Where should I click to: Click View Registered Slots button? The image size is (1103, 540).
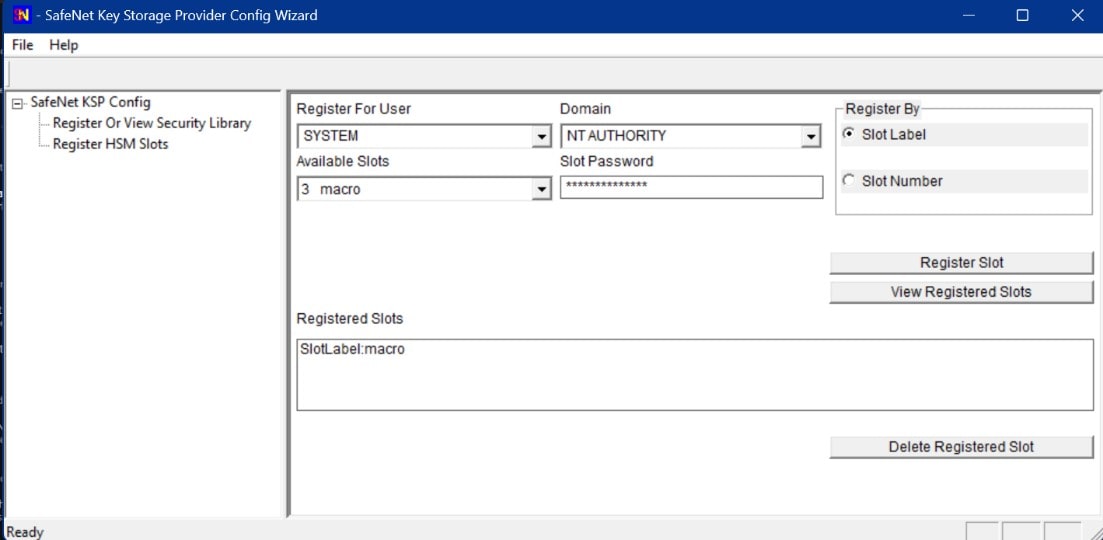click(x=960, y=292)
